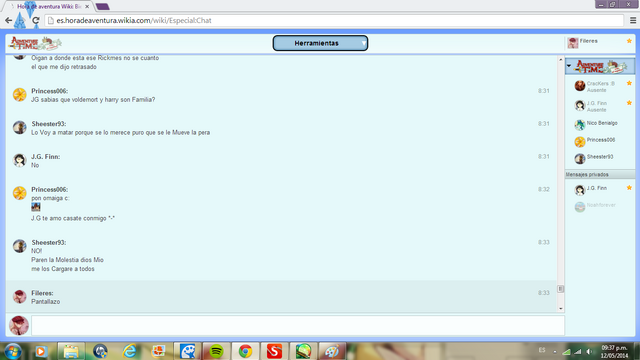Screen dimensions: 640x360
Task: Open private chat with Noahforever
Action: (600, 207)
